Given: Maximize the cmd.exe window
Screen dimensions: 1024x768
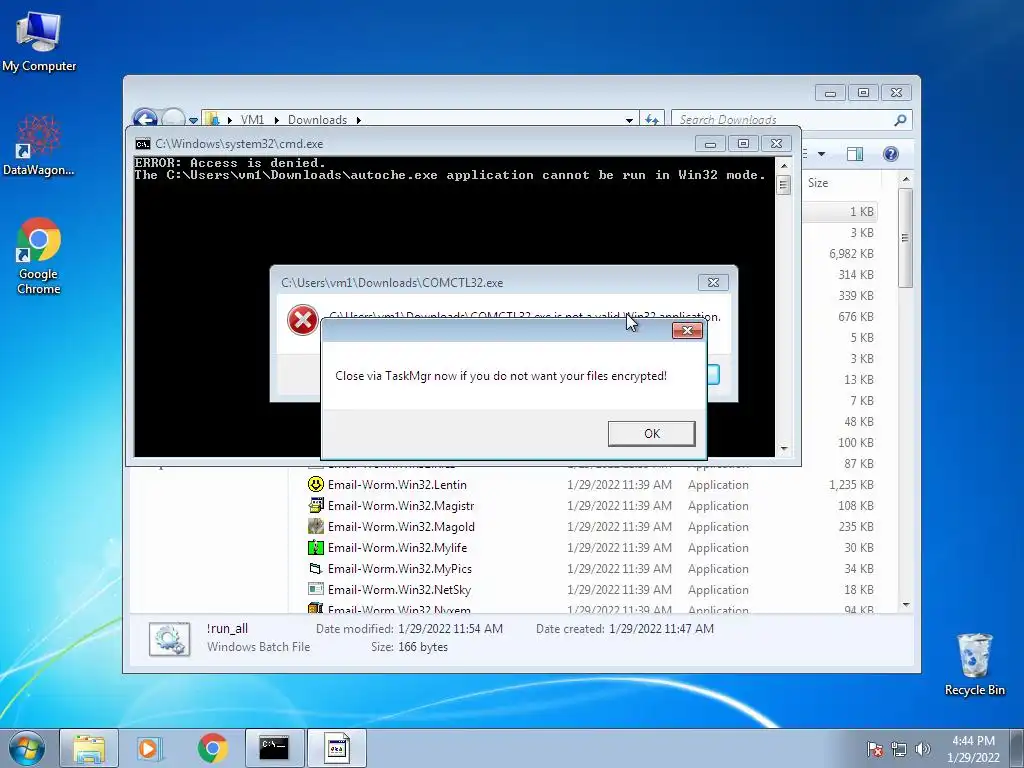Looking at the screenshot, I should coord(743,144).
